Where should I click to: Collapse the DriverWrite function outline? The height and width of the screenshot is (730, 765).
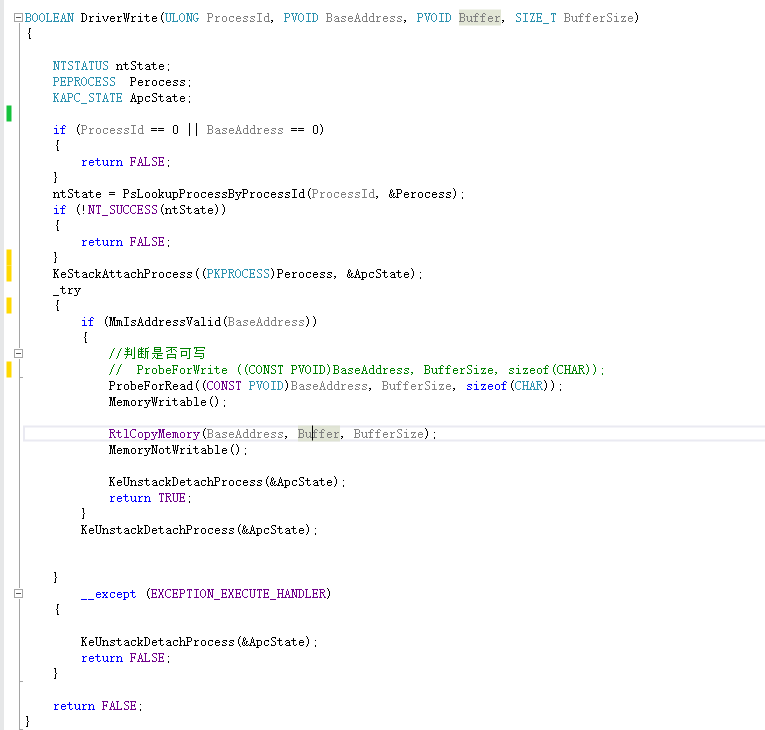point(18,18)
